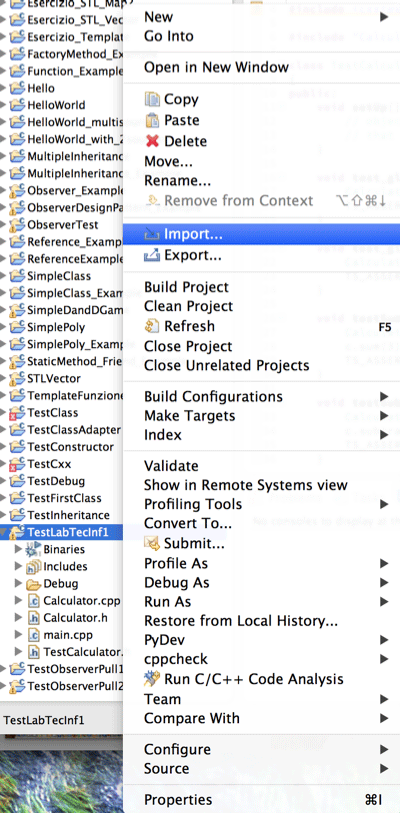Click the Refresh icon in menu
400x813 pixels.
pyautogui.click(x=152, y=326)
